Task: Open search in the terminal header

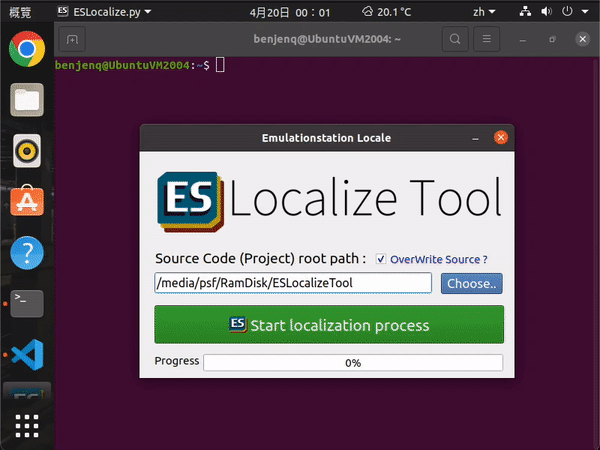Action: click(x=455, y=39)
